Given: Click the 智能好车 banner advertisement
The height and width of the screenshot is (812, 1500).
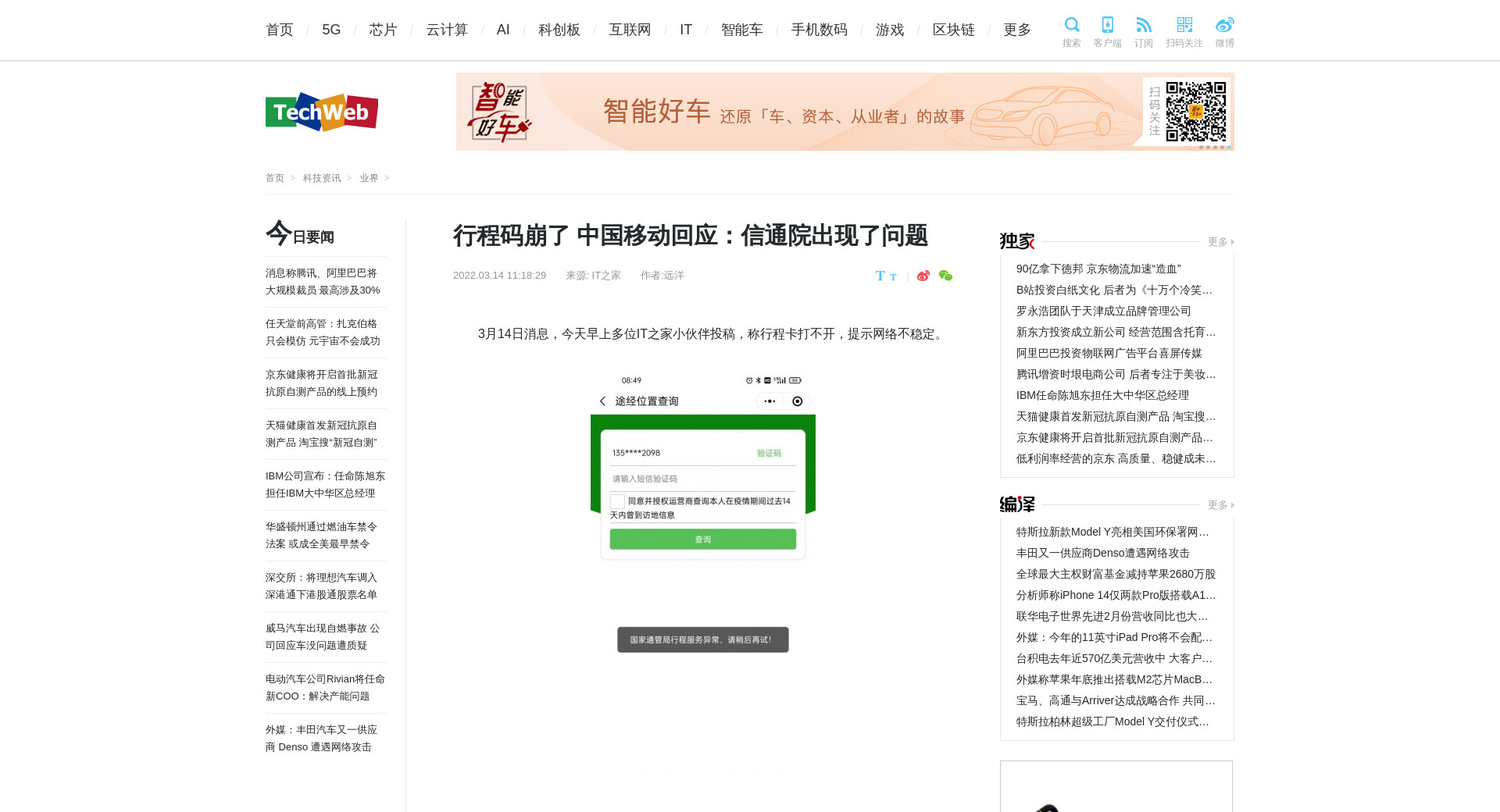Looking at the screenshot, I should point(781,112).
